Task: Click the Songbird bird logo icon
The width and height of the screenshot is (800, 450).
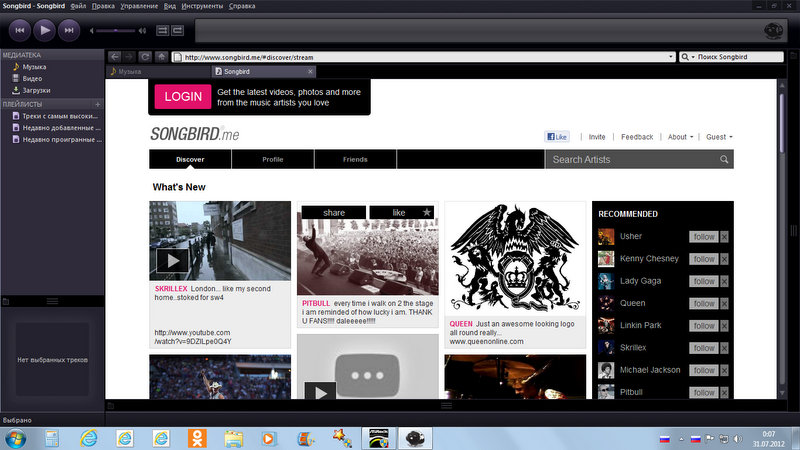Action: [x=773, y=31]
